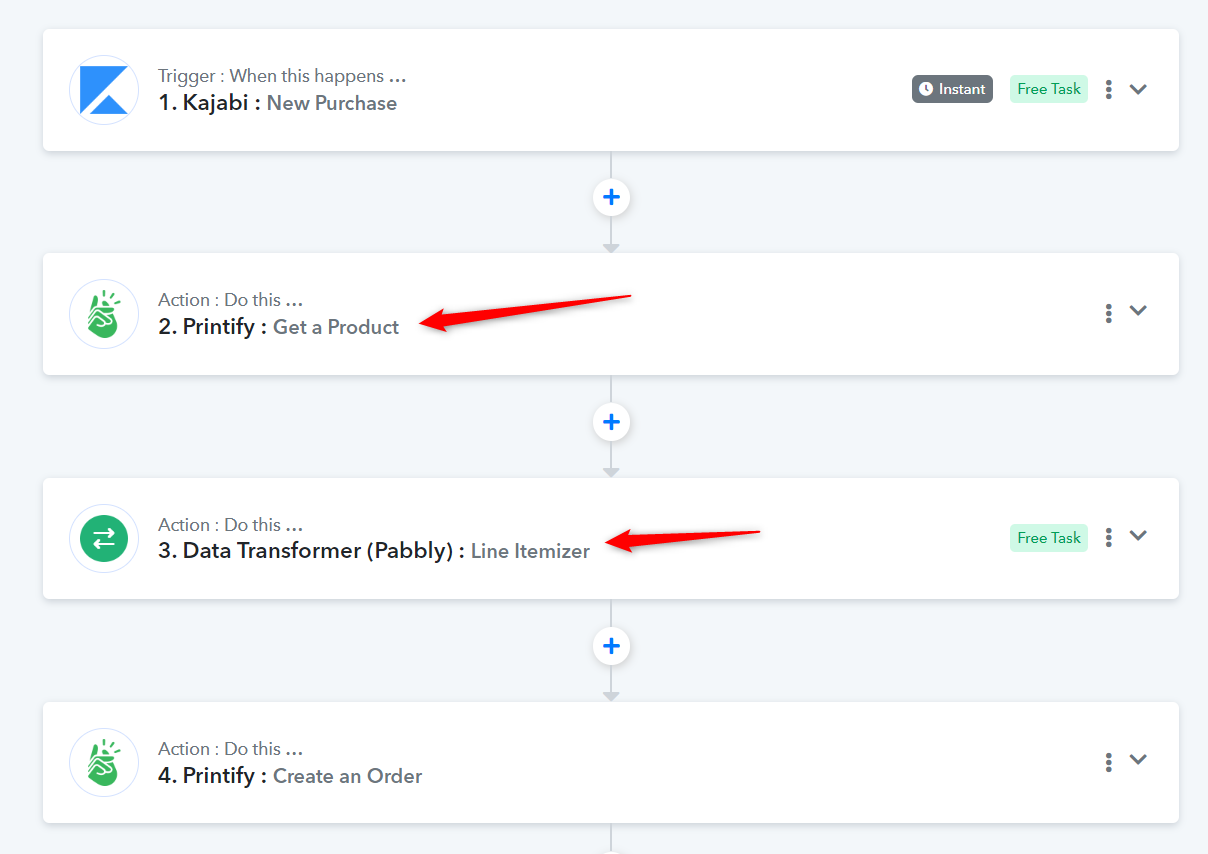1208x854 pixels.
Task: Click the Printify icon in step 2
Action: [104, 314]
